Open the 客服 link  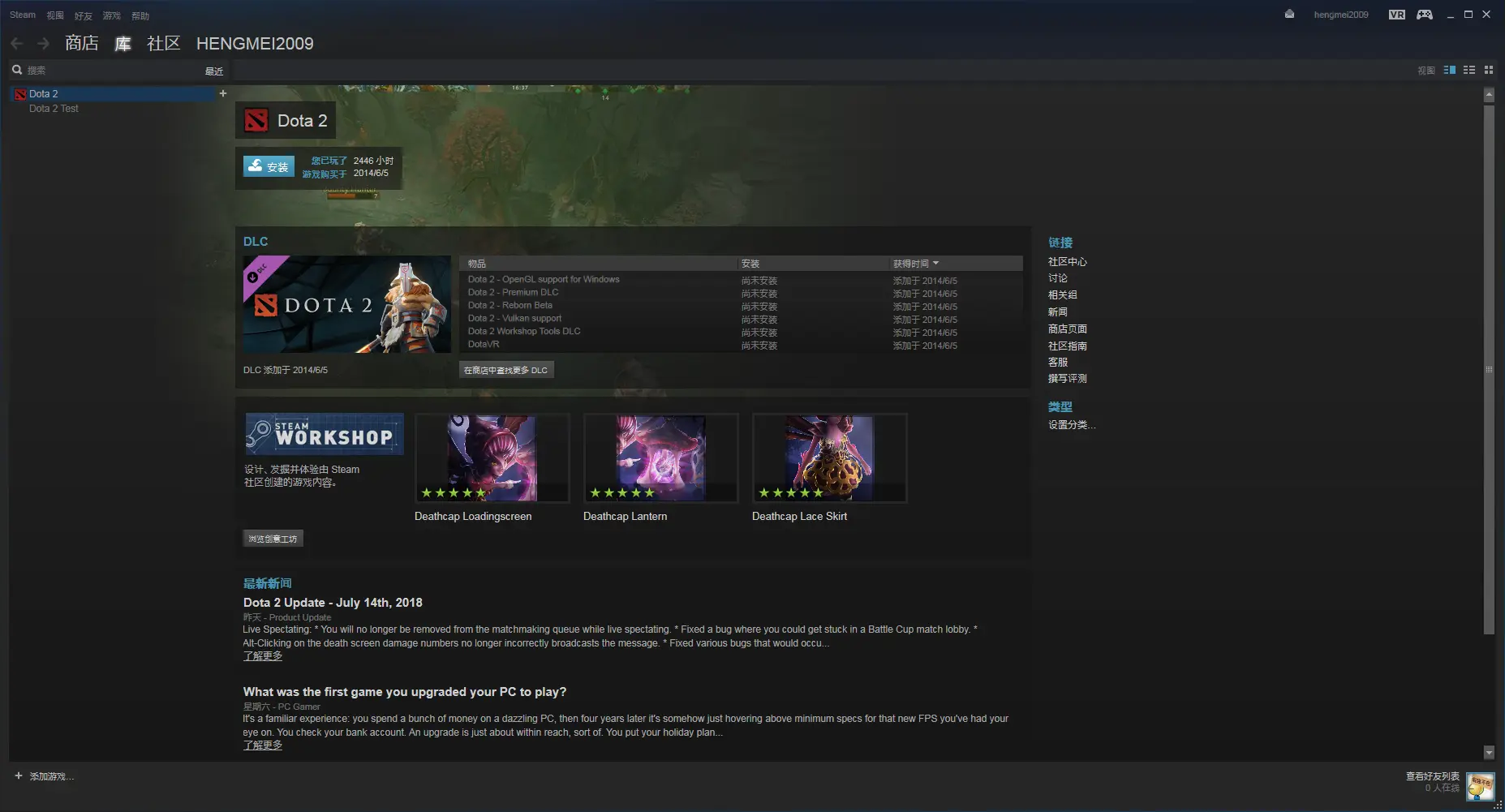tap(1057, 363)
